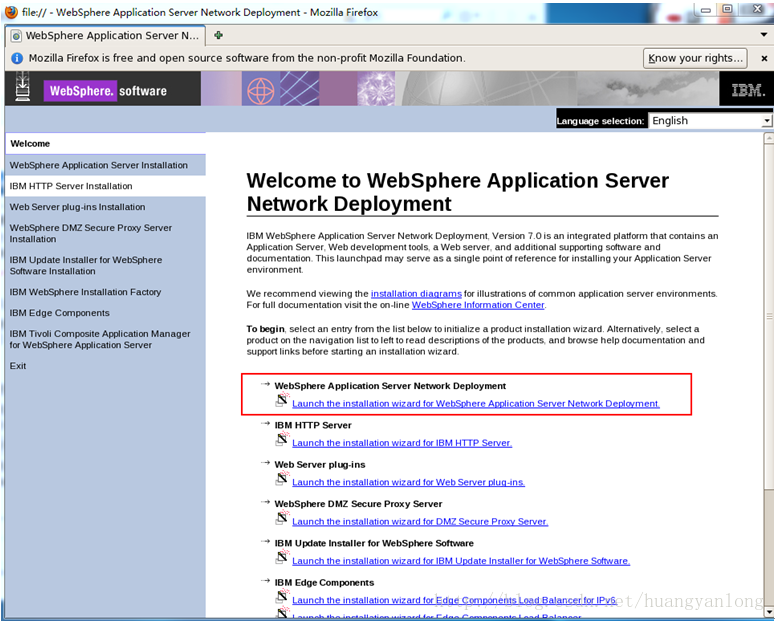
Task: Click the IBM logo in banner
Action: [748, 90]
